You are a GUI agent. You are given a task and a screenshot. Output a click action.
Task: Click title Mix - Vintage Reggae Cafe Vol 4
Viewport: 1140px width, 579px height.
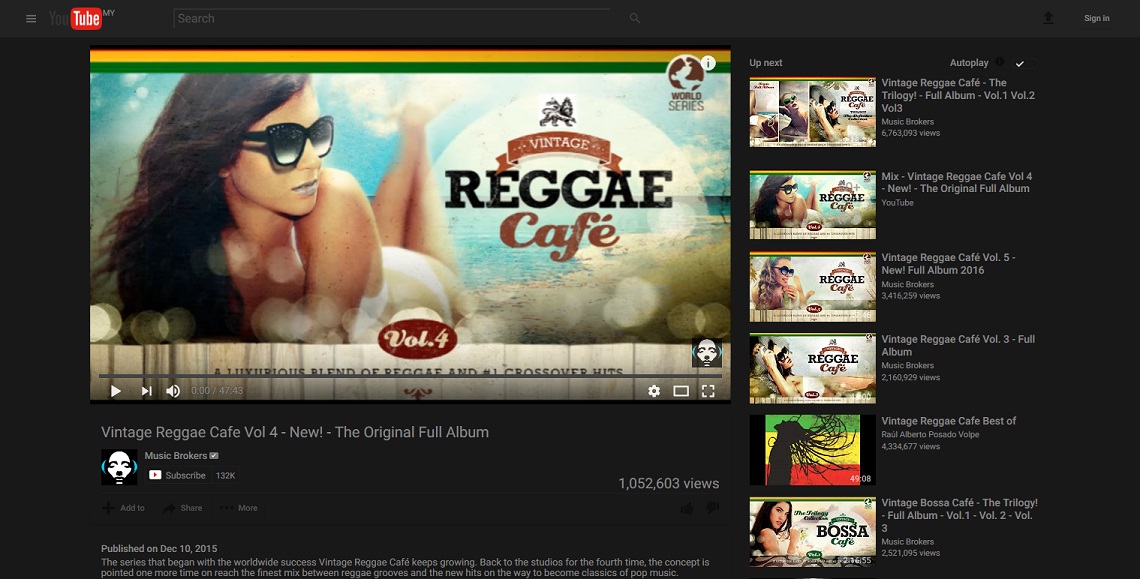pyautogui.click(x=957, y=182)
